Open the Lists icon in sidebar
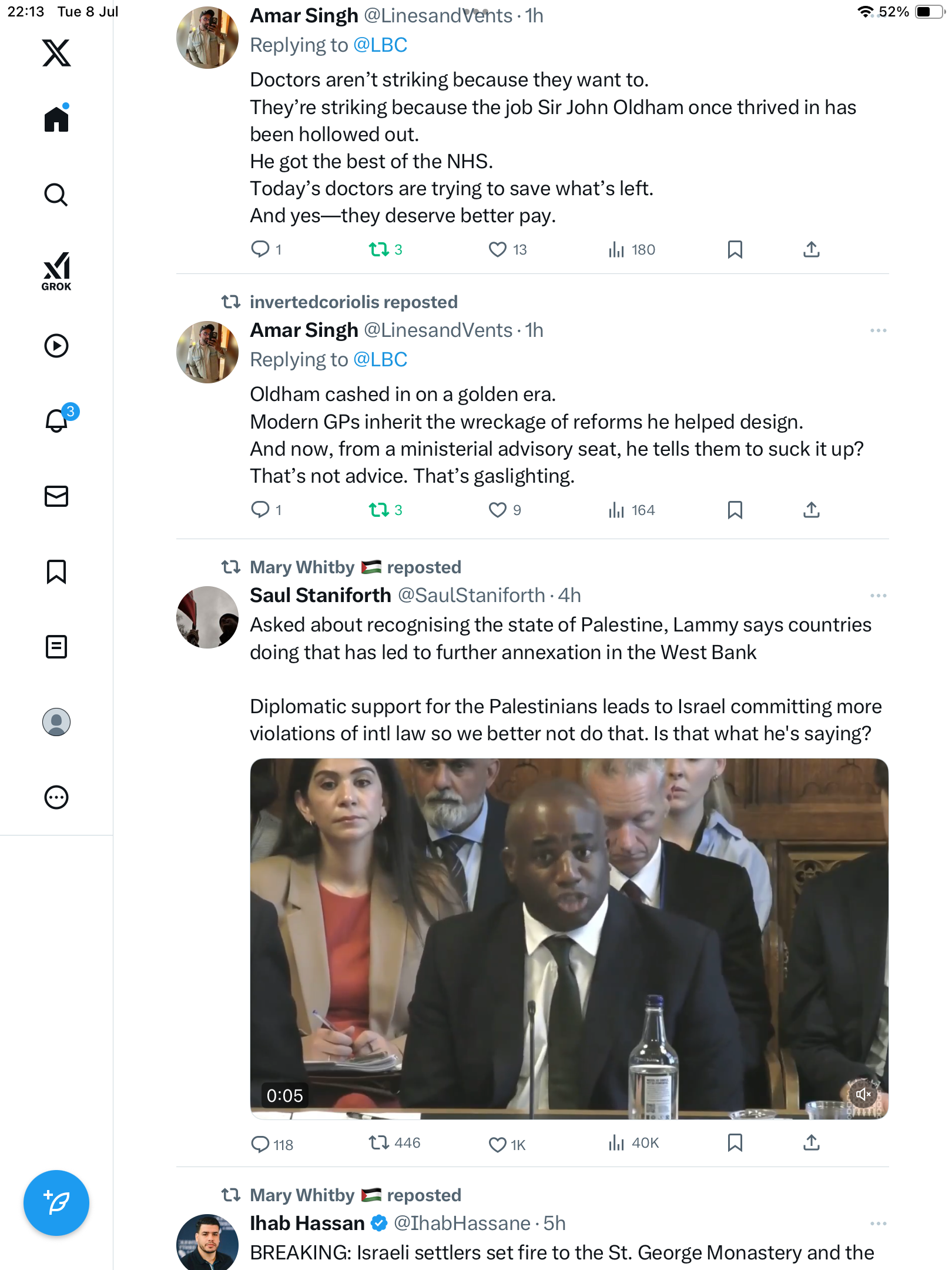This screenshot has width=952, height=1270. point(56,647)
